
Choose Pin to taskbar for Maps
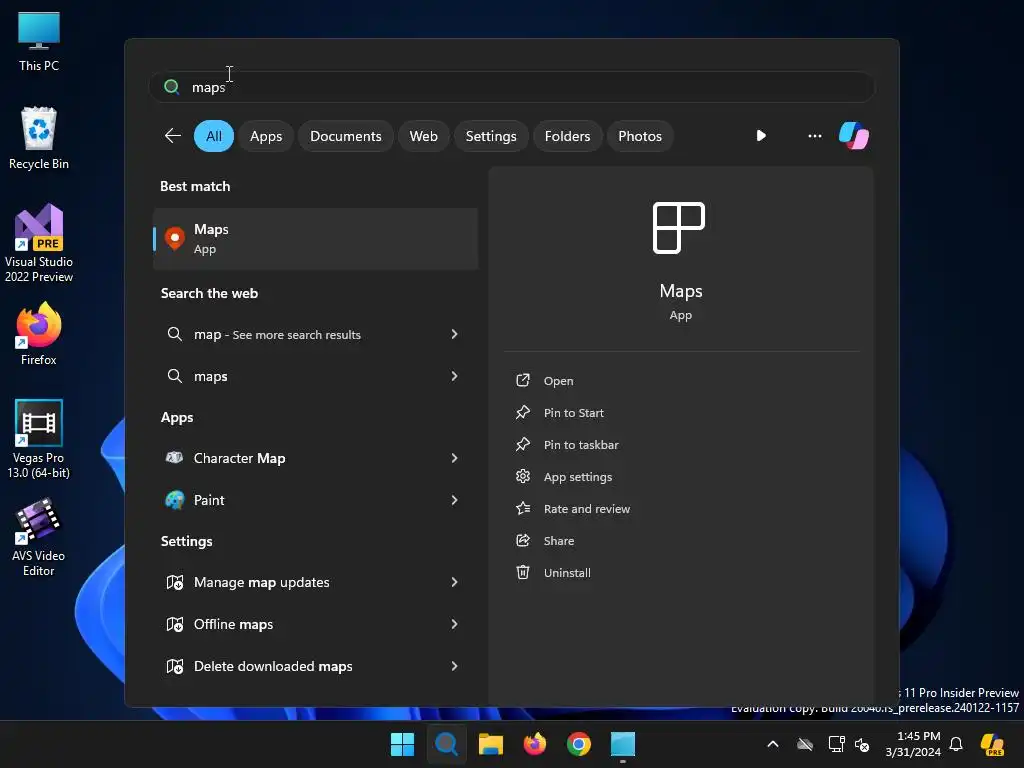click(x=581, y=445)
